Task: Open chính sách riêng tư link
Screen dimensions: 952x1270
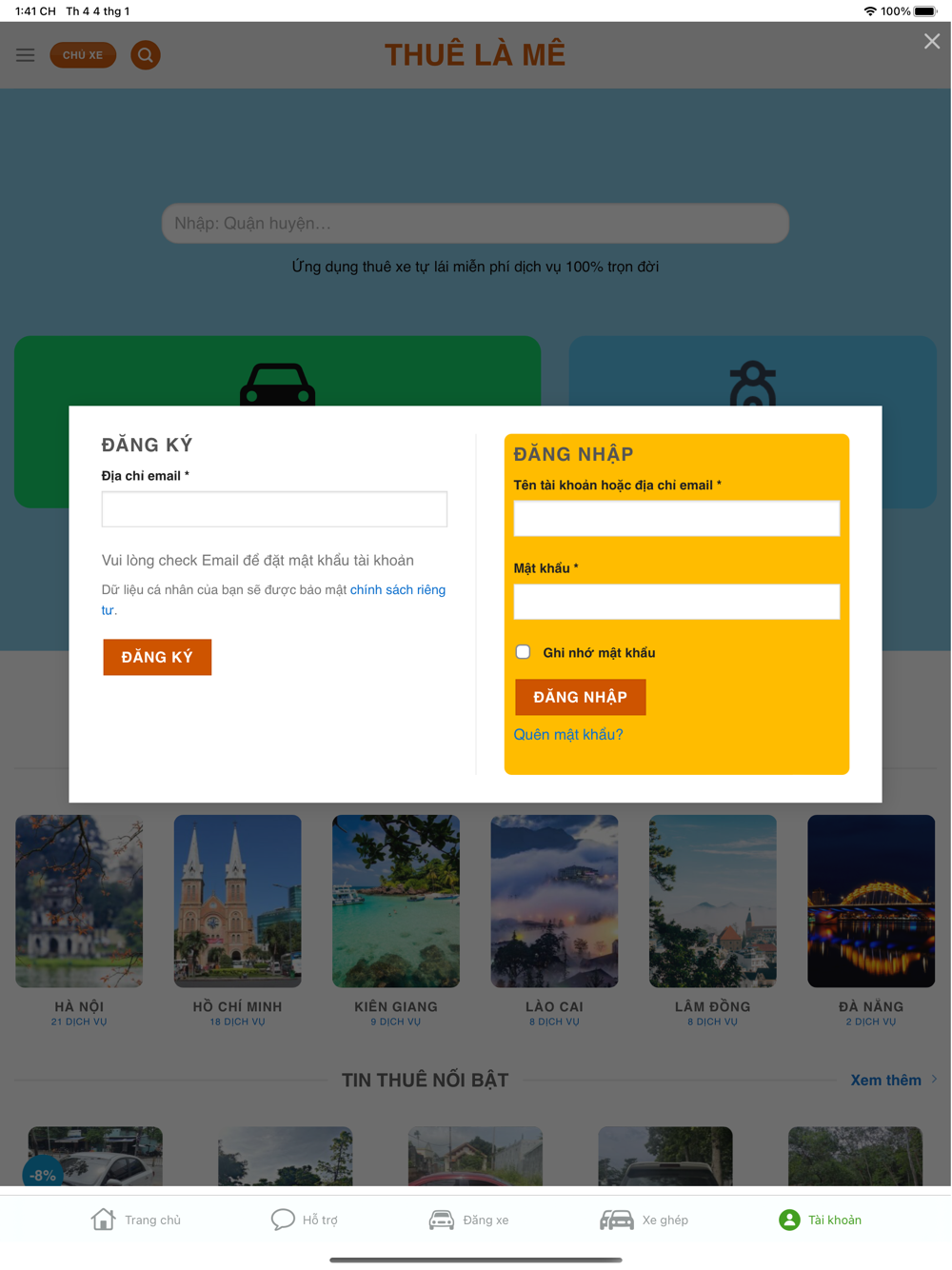Action: (x=273, y=600)
